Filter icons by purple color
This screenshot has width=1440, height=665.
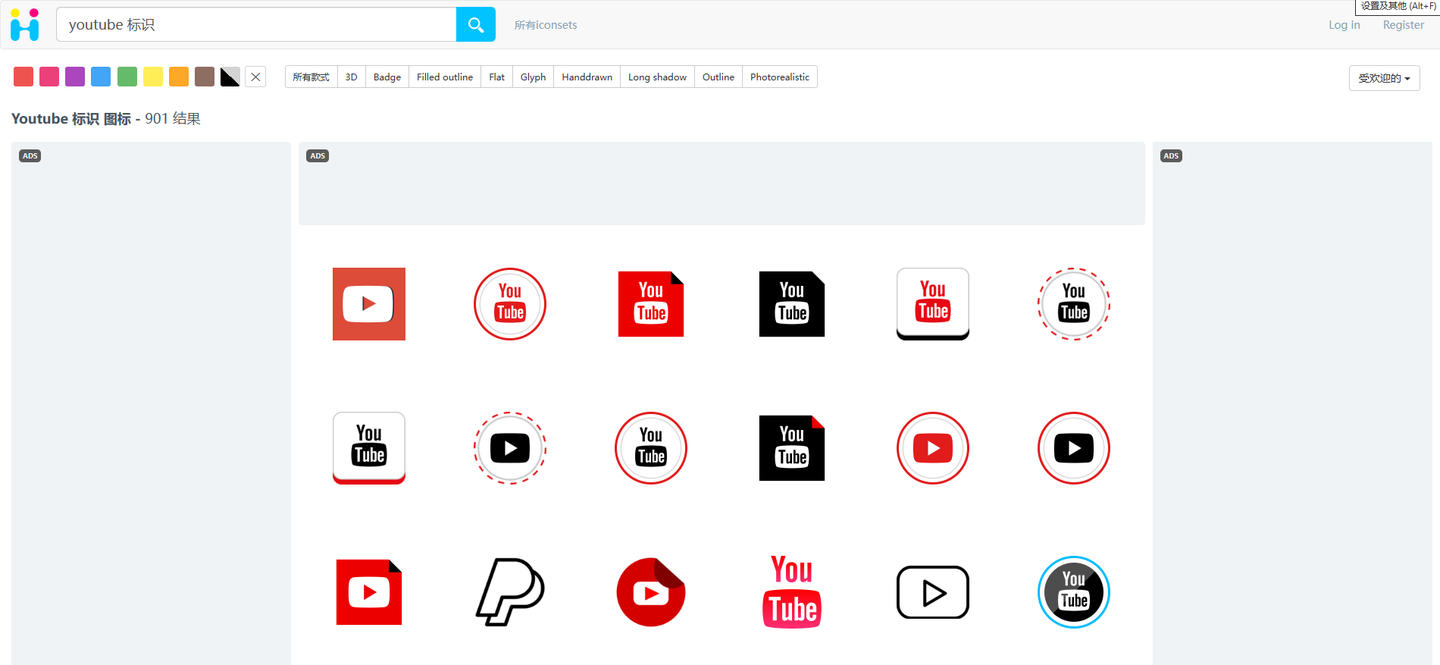pyautogui.click(x=75, y=77)
